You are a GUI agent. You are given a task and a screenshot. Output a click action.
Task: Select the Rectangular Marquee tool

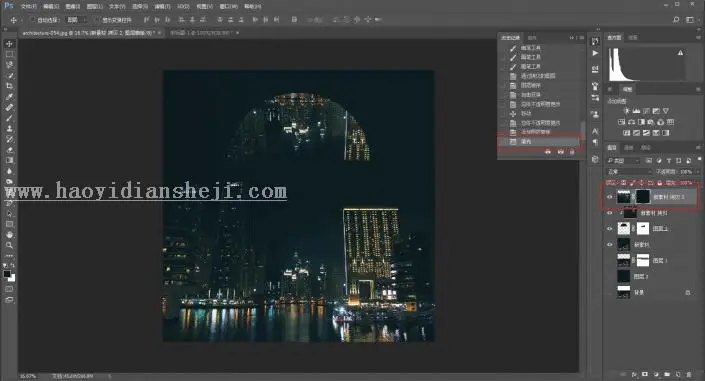(9, 54)
